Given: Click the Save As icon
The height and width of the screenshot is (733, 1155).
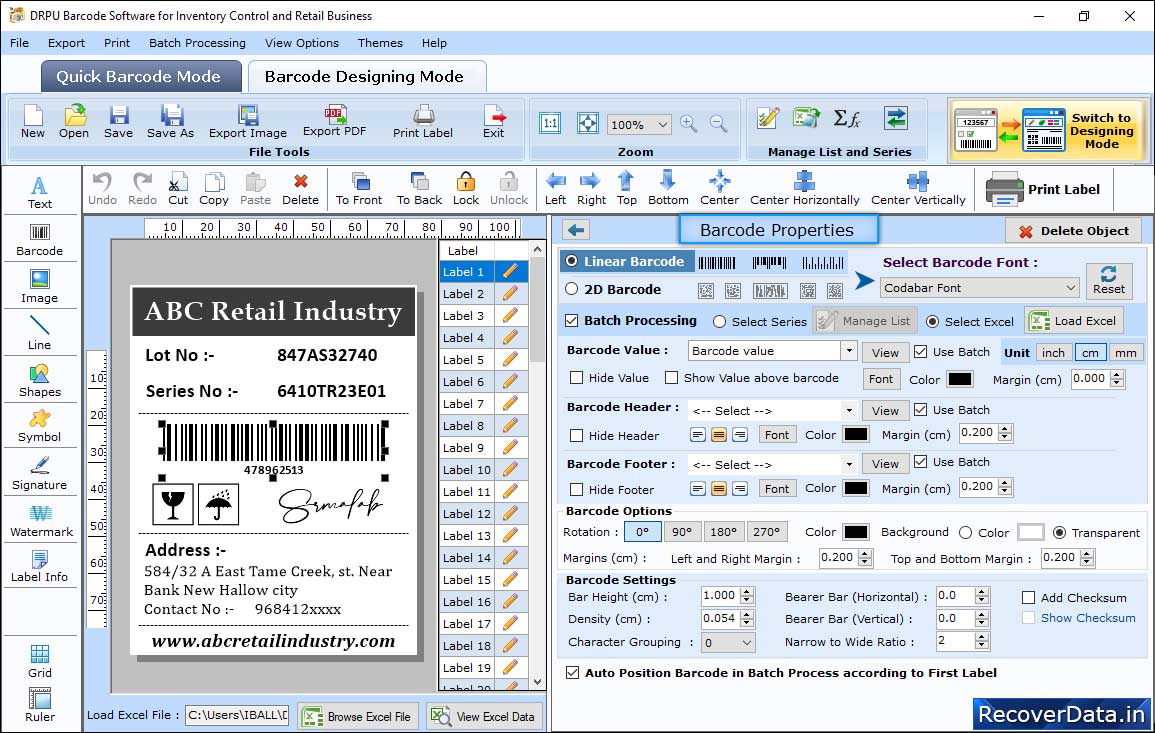Looking at the screenshot, I should [171, 122].
